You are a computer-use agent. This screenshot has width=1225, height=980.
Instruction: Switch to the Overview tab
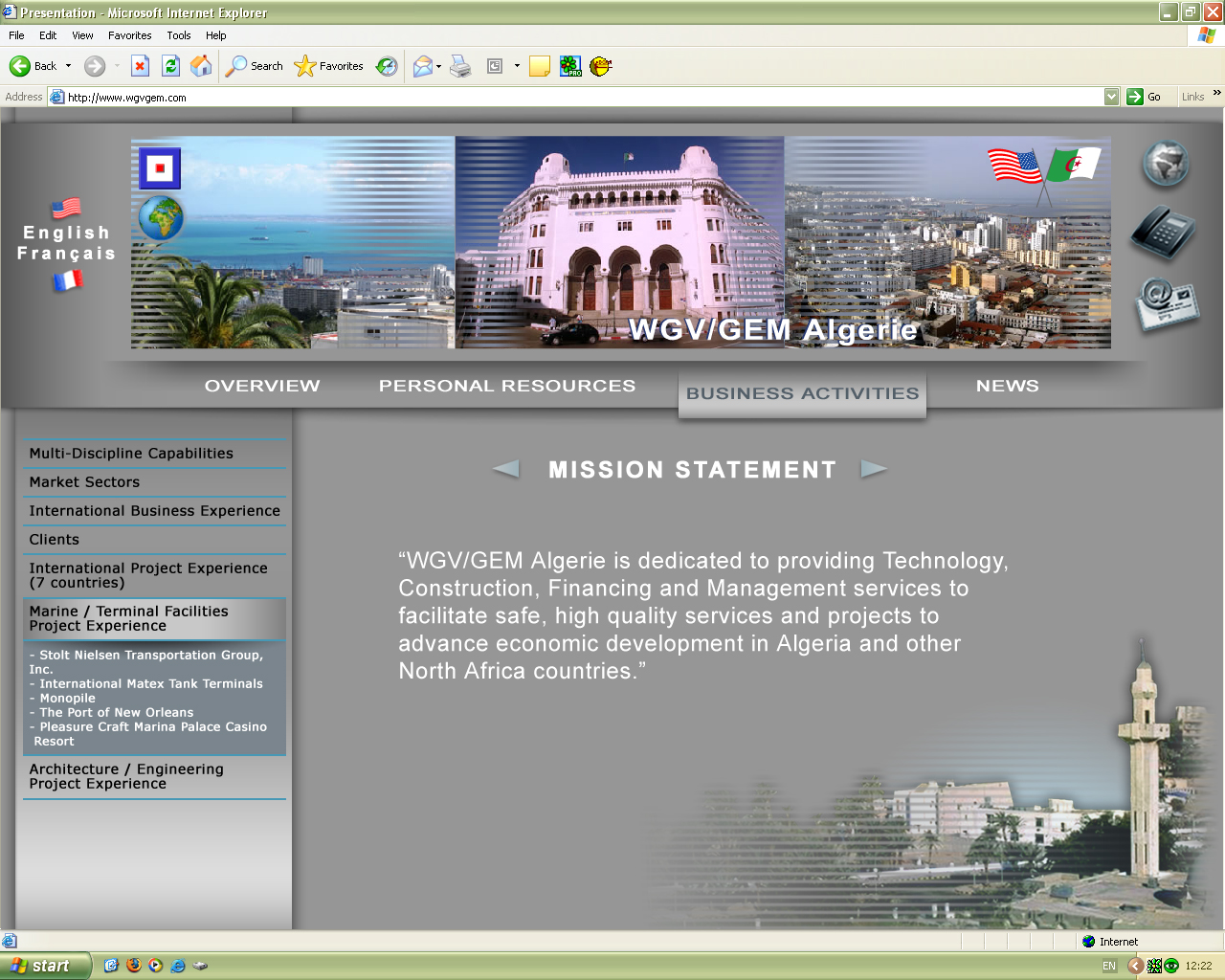[262, 386]
